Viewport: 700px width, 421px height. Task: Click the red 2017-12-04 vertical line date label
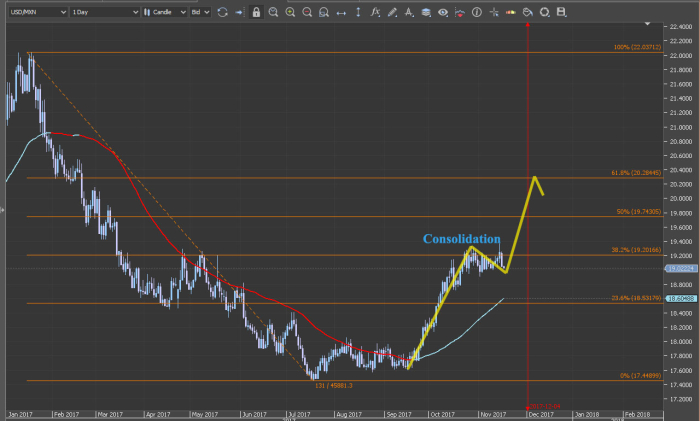pyautogui.click(x=545, y=406)
